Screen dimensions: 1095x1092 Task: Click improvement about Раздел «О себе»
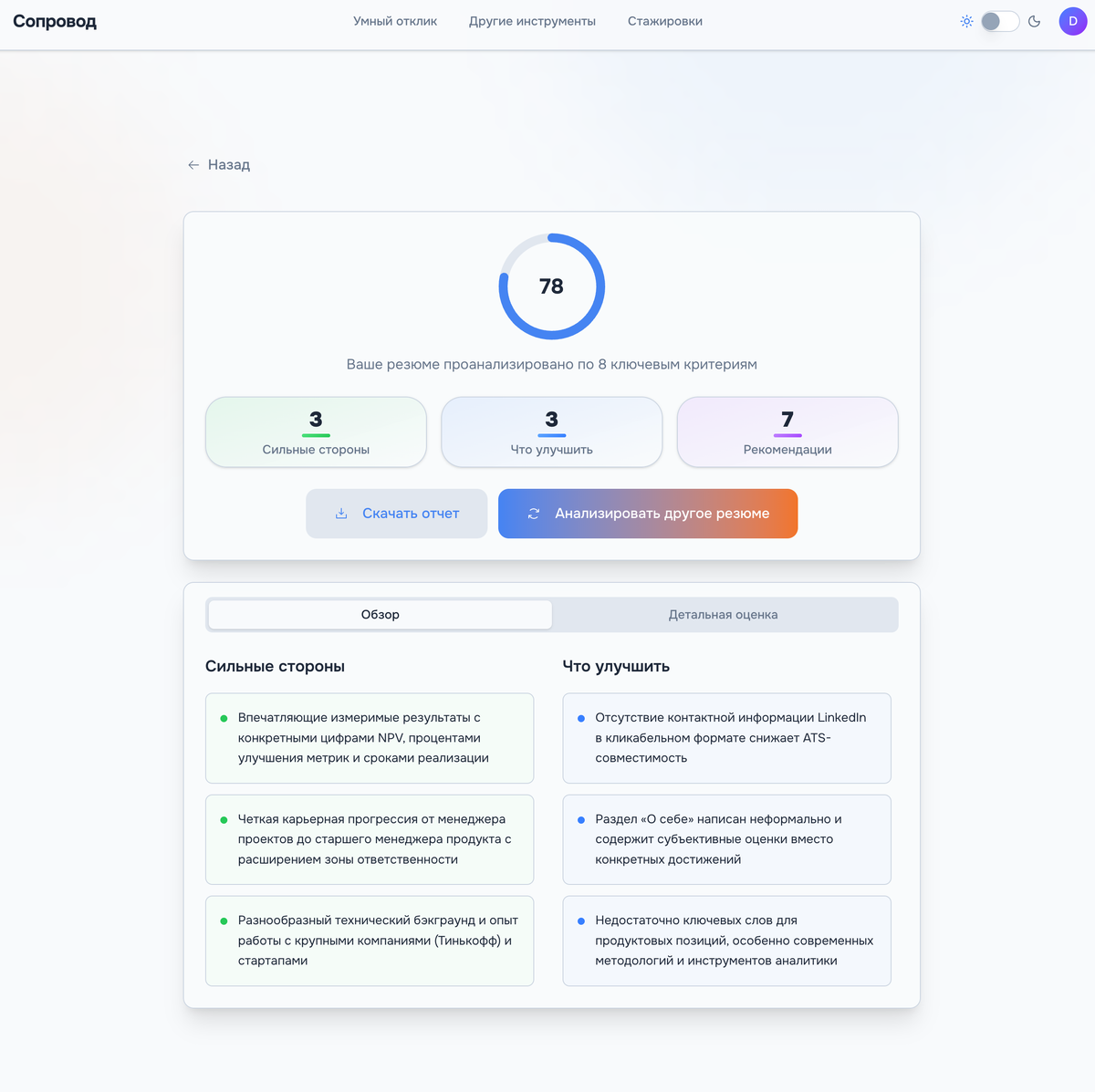(x=727, y=839)
